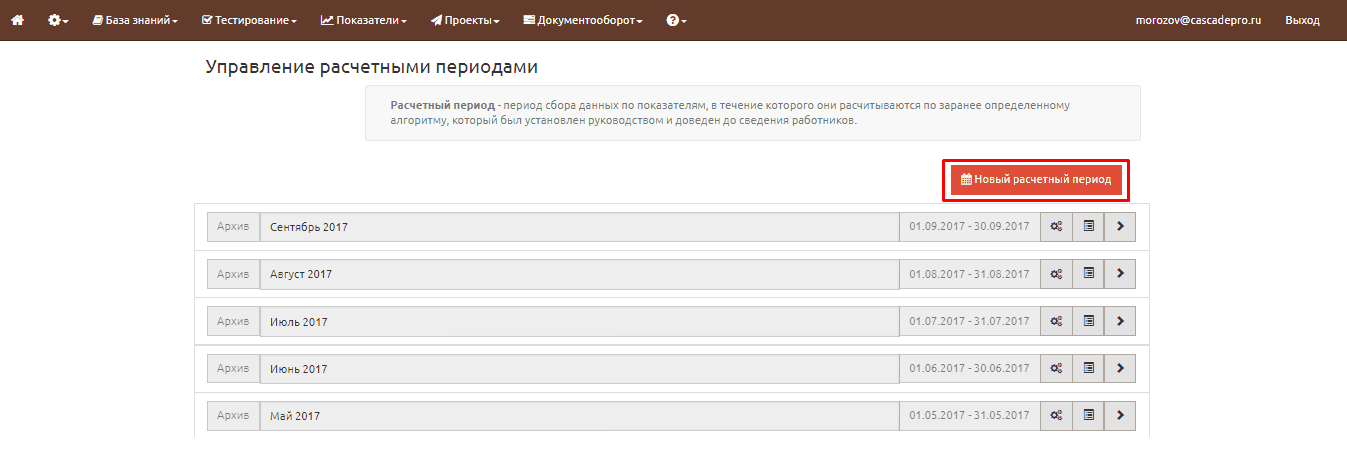Image resolution: width=1347 pixels, height=456 pixels.
Task: Click gears icon for Май 2017
Action: (1056, 416)
